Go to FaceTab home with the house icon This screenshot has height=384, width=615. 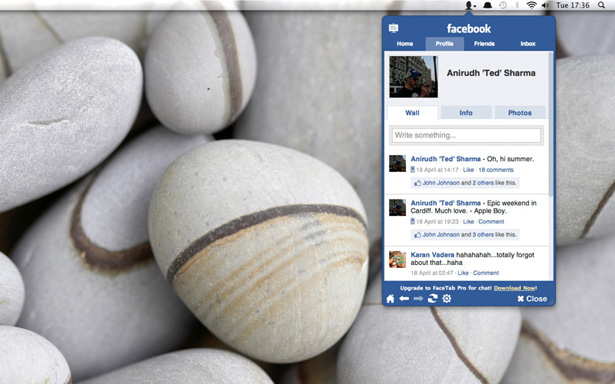click(x=390, y=299)
